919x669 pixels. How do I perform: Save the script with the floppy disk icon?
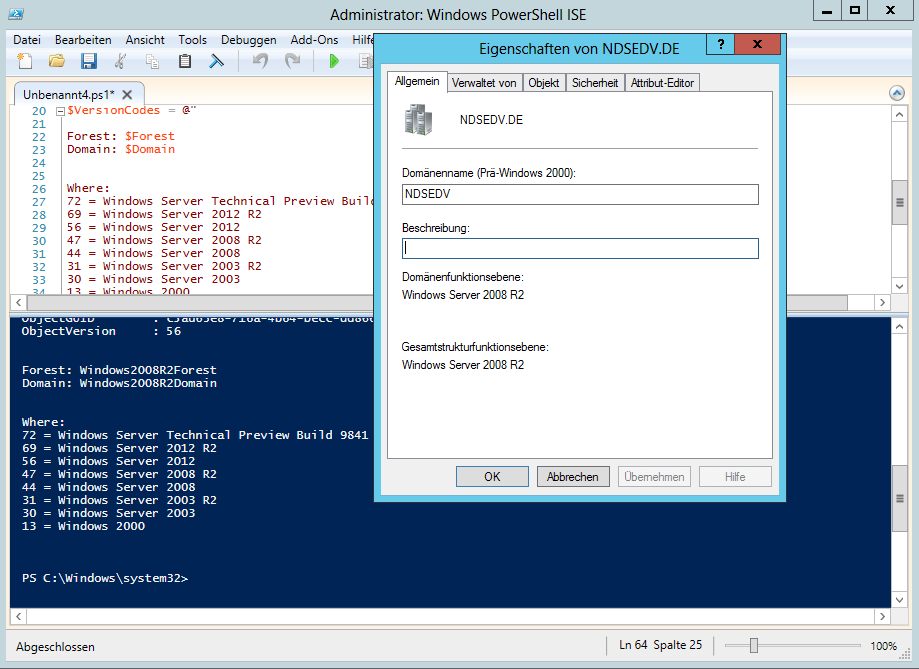[x=89, y=62]
